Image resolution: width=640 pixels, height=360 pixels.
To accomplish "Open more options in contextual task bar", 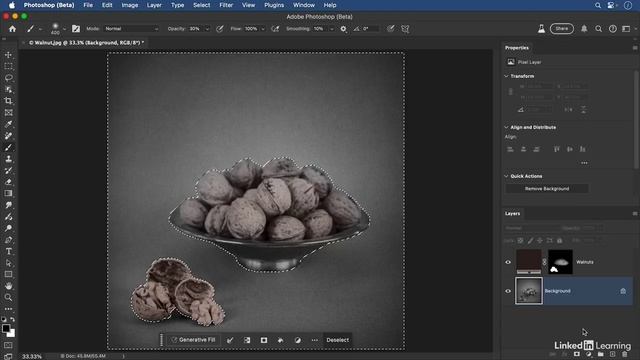I will [314, 340].
